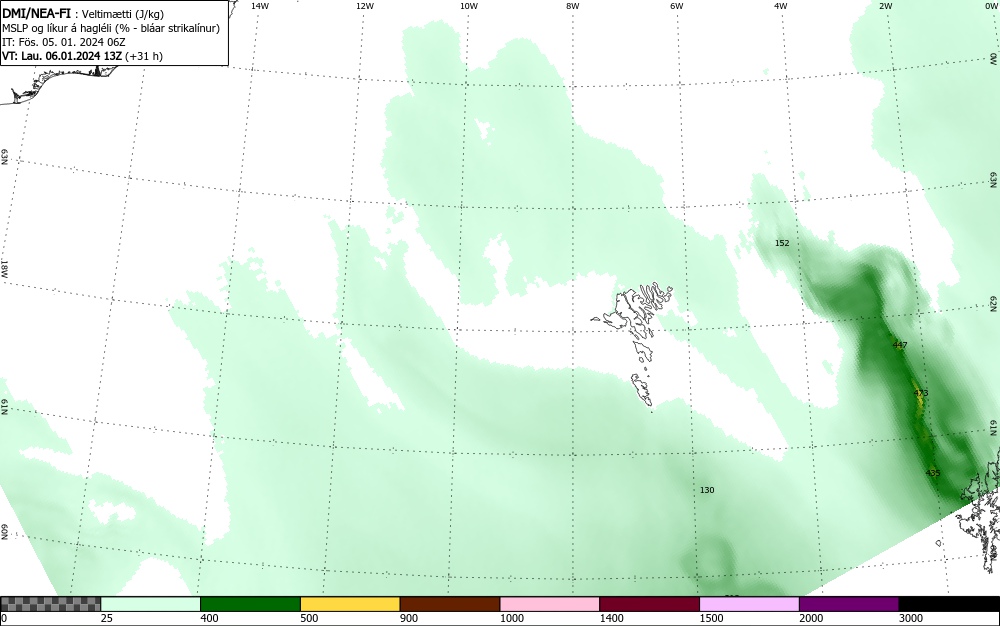Click the '130' CAPE value on map
The image size is (1000, 626).
pyautogui.click(x=707, y=490)
